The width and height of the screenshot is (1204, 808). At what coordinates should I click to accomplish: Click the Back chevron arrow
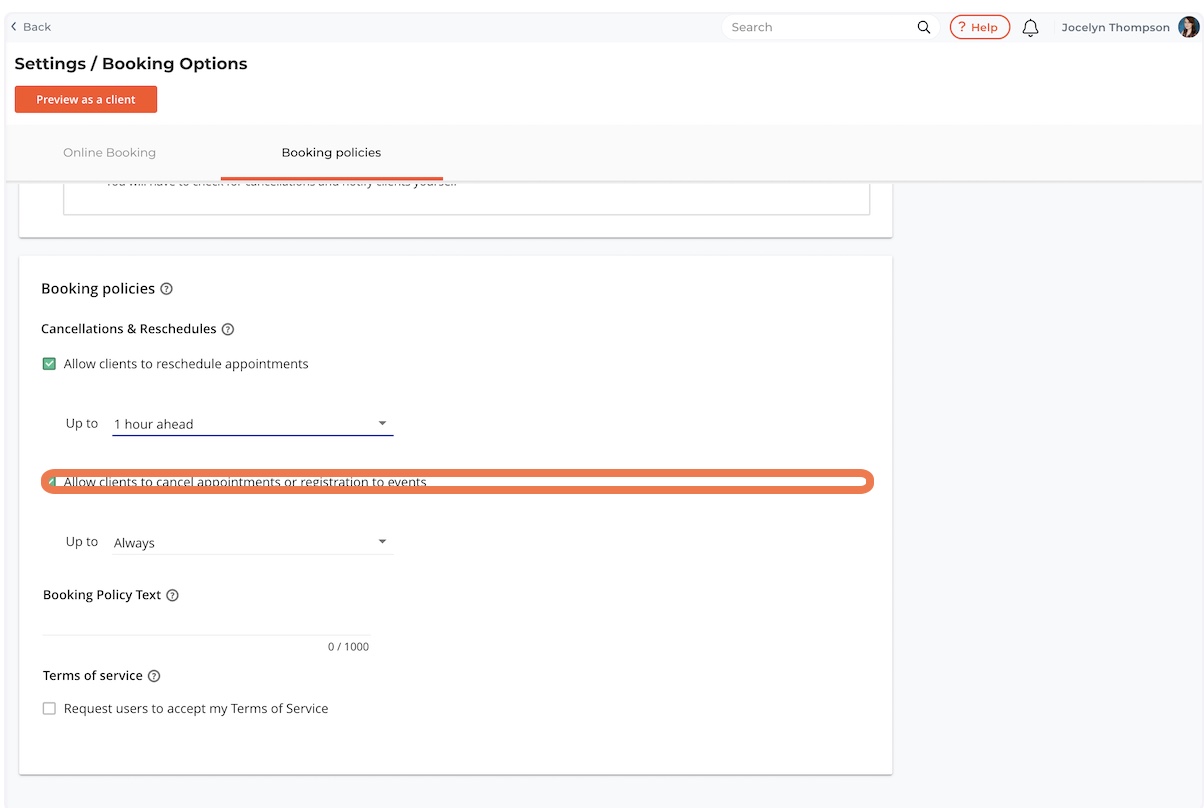point(14,27)
